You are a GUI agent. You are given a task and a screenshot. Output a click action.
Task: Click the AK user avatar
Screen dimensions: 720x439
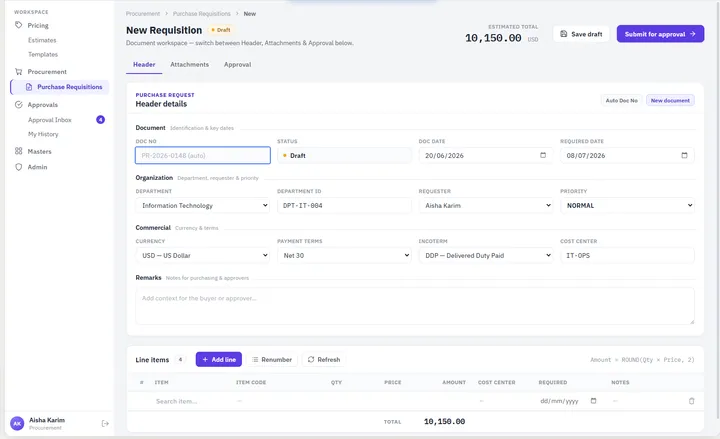click(x=17, y=423)
